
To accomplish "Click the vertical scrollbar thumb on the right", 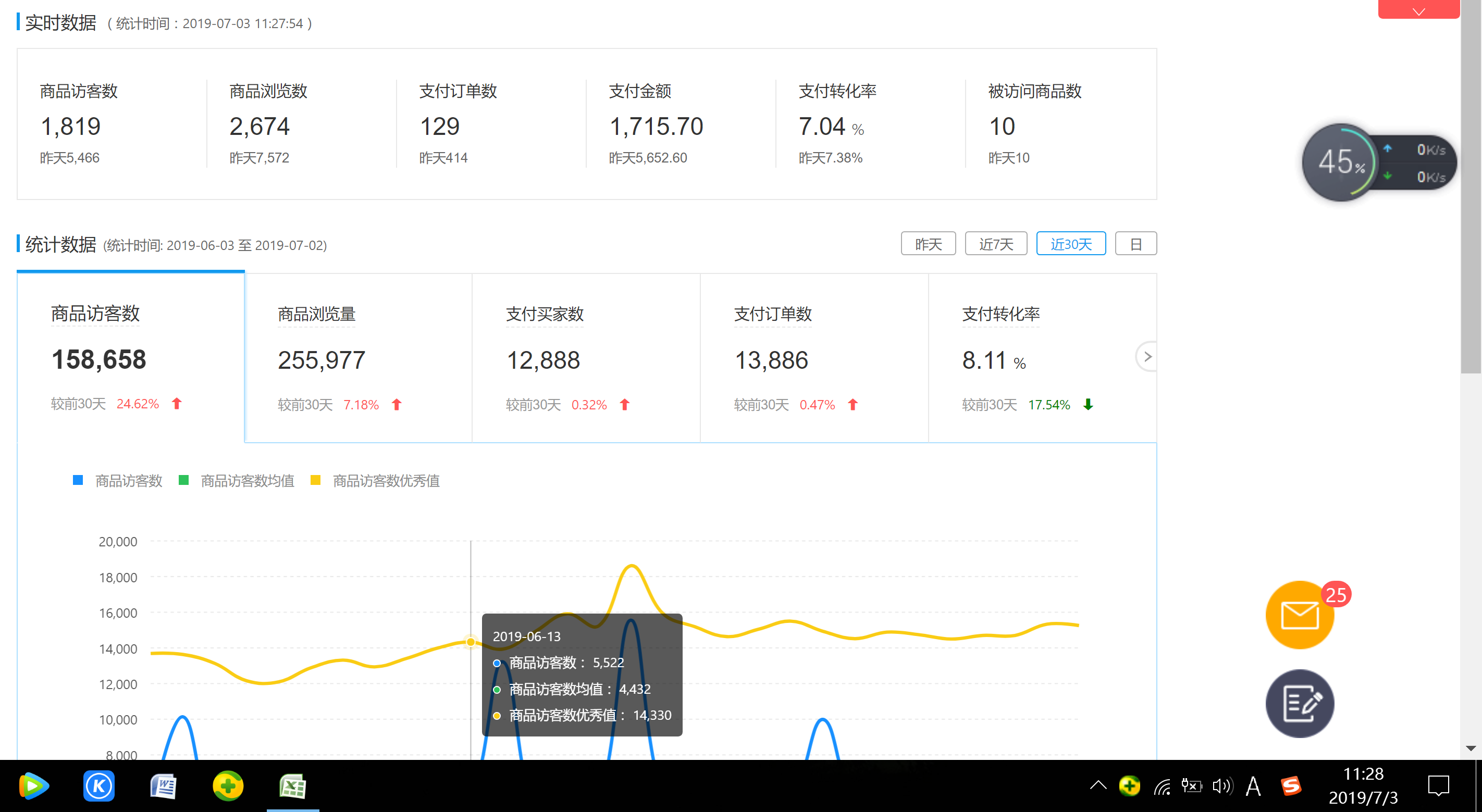I will [1471, 186].
